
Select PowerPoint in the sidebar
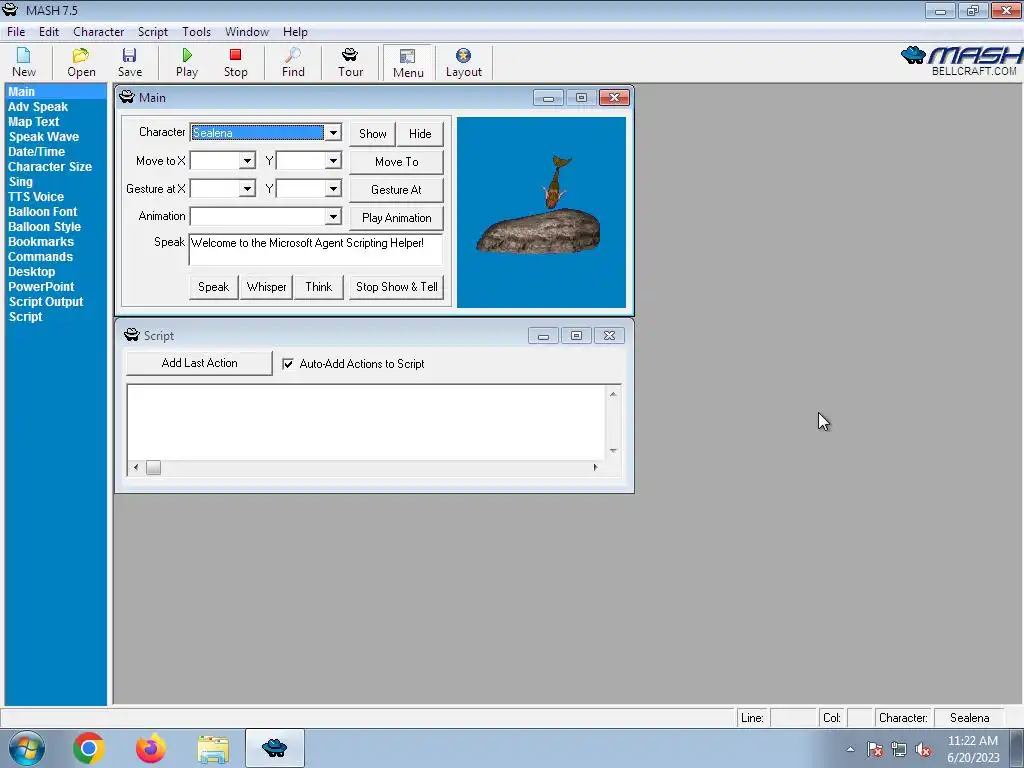click(41, 287)
